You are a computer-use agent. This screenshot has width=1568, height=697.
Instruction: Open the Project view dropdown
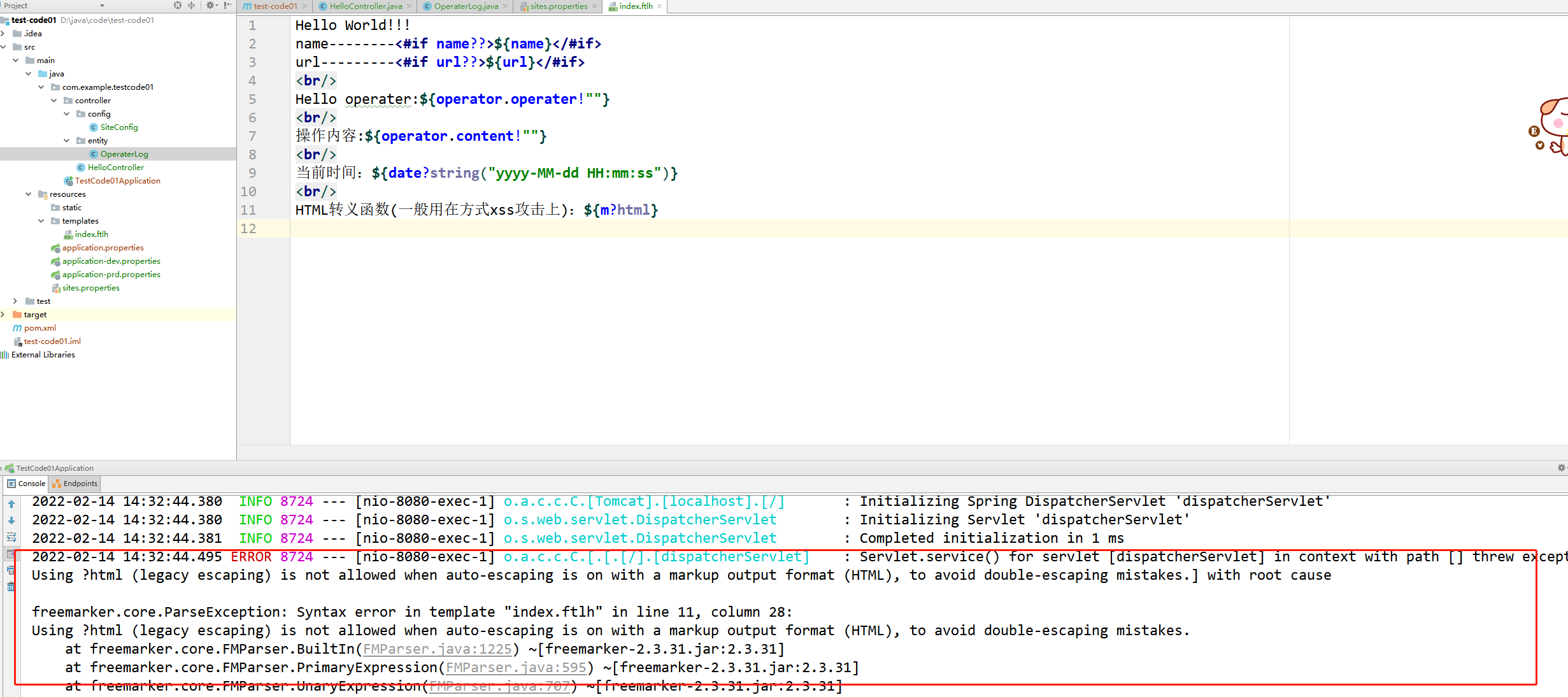coord(102,6)
